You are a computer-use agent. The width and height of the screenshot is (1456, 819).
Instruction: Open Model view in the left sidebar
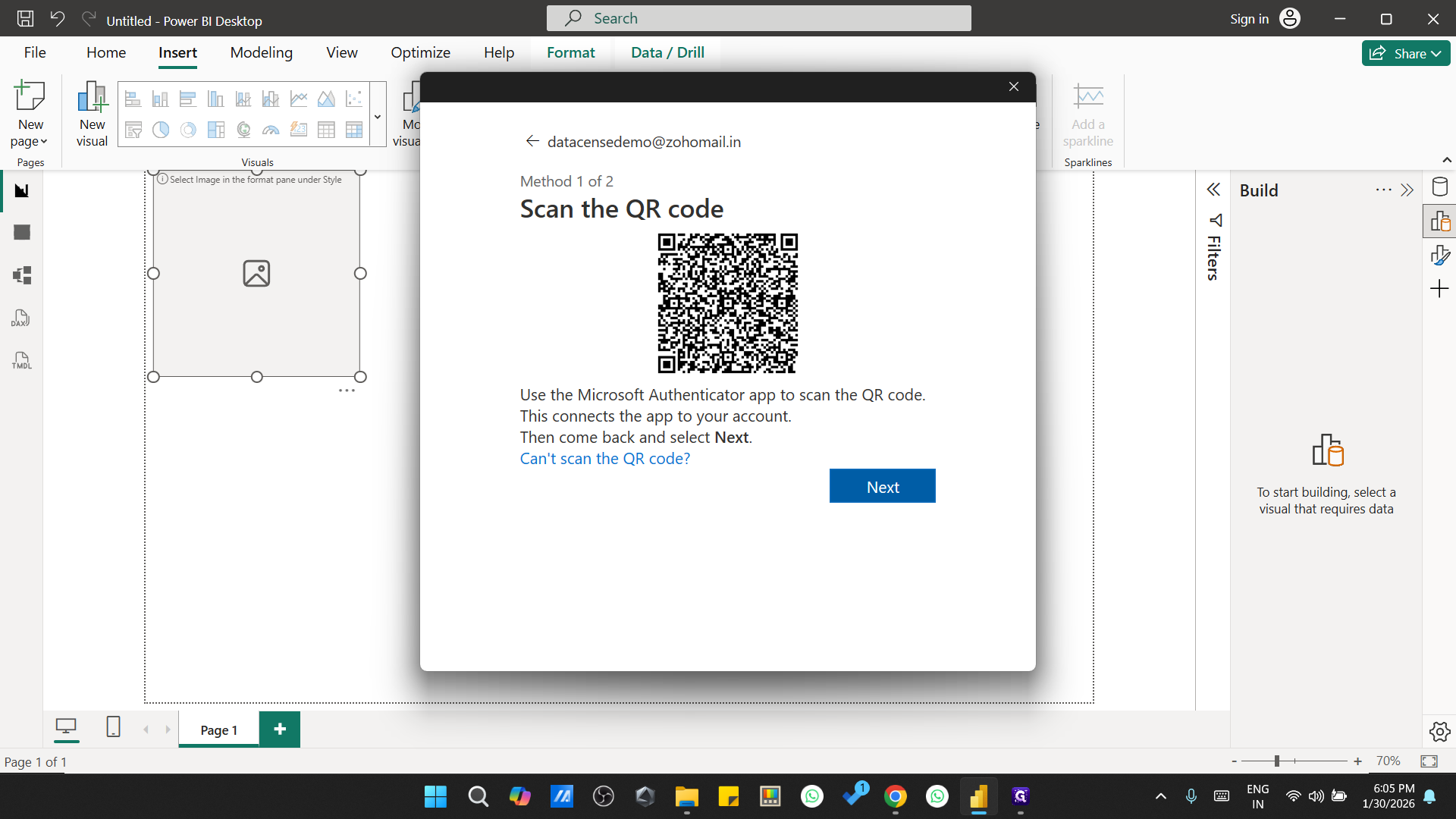21,275
